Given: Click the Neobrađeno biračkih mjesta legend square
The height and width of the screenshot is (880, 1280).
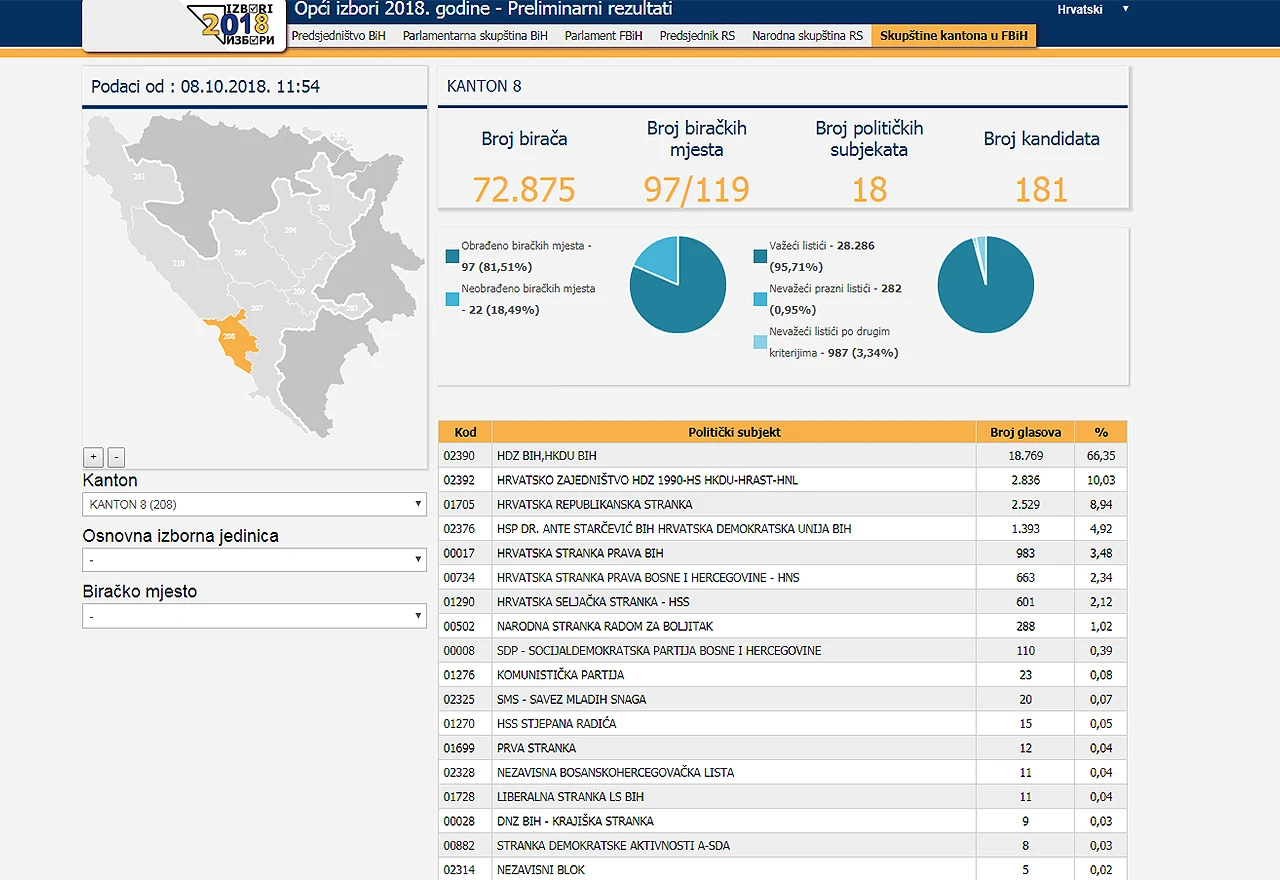Looking at the screenshot, I should (x=453, y=299).
